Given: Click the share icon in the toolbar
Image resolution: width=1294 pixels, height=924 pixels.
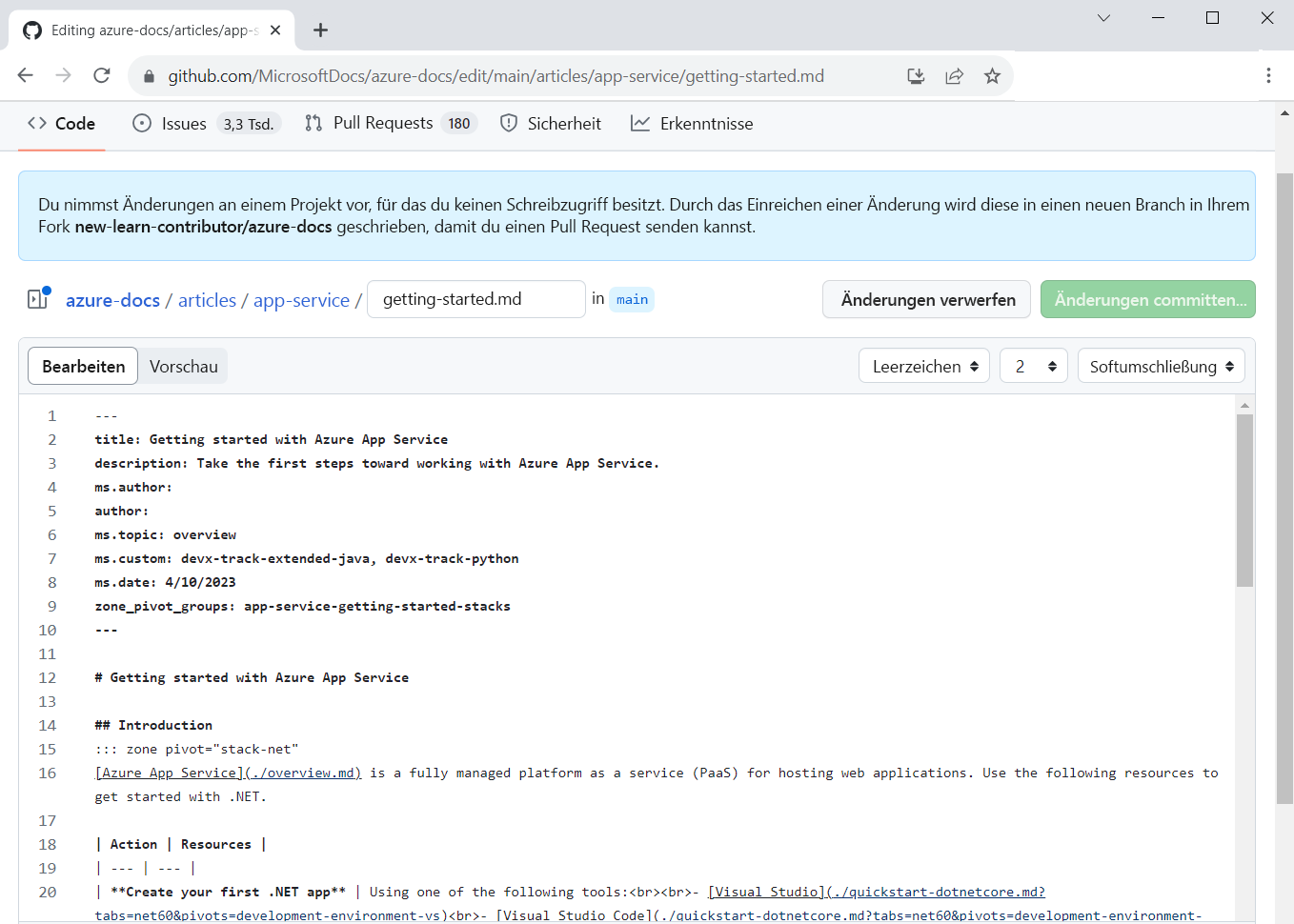Looking at the screenshot, I should 954,75.
